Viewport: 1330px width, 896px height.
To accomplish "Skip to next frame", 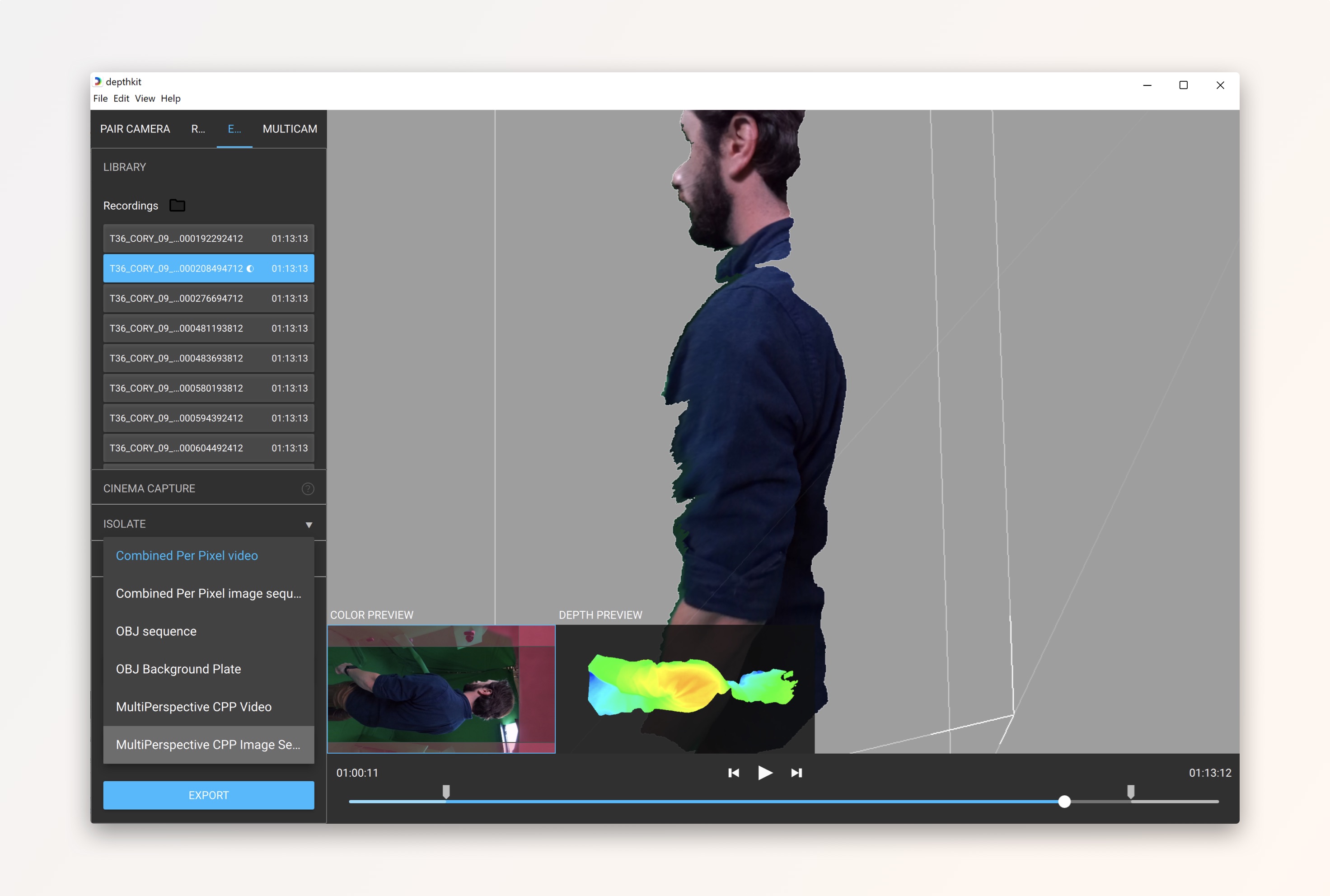I will coord(796,773).
